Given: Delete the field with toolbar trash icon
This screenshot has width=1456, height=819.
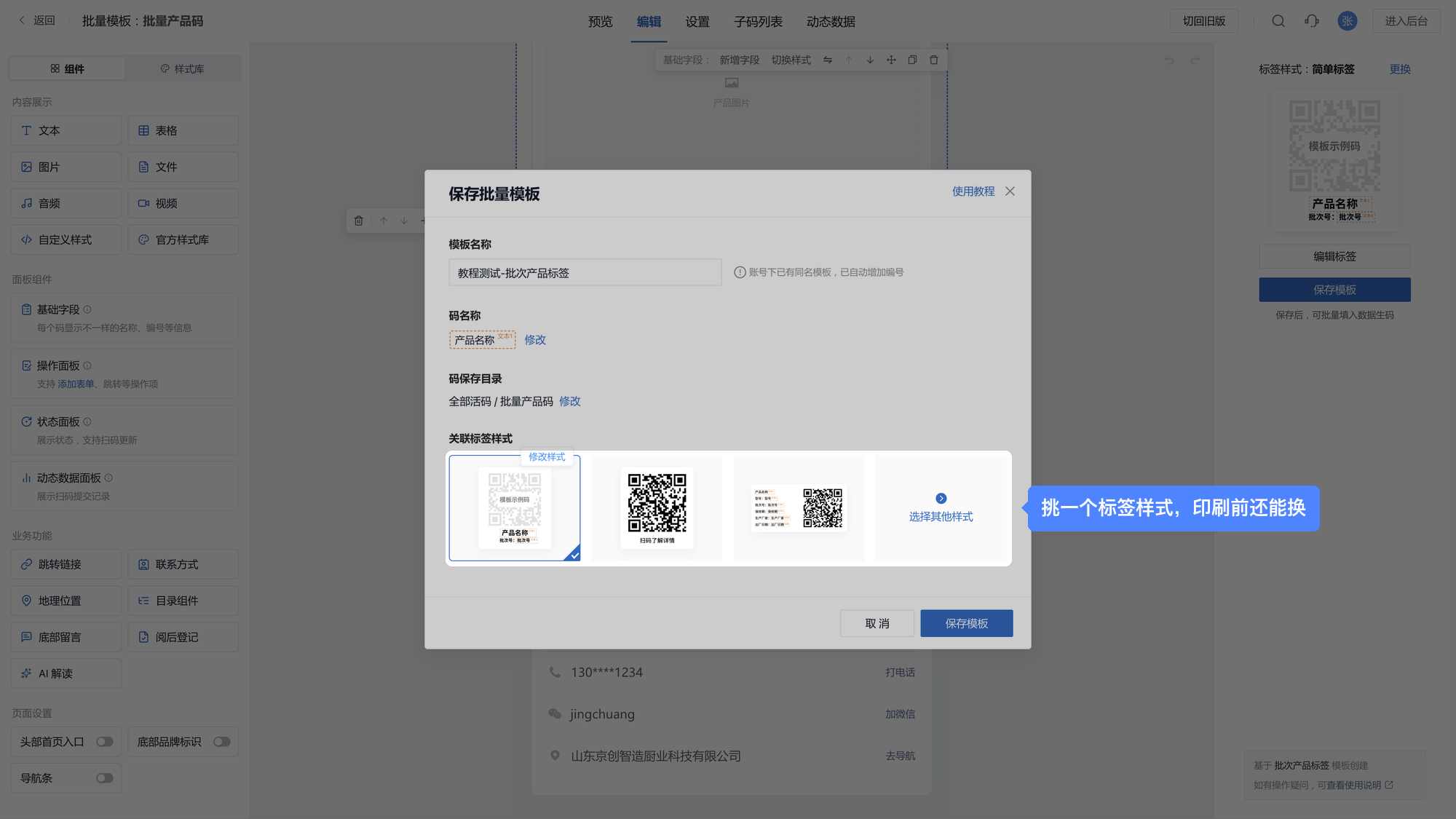Looking at the screenshot, I should click(x=934, y=60).
